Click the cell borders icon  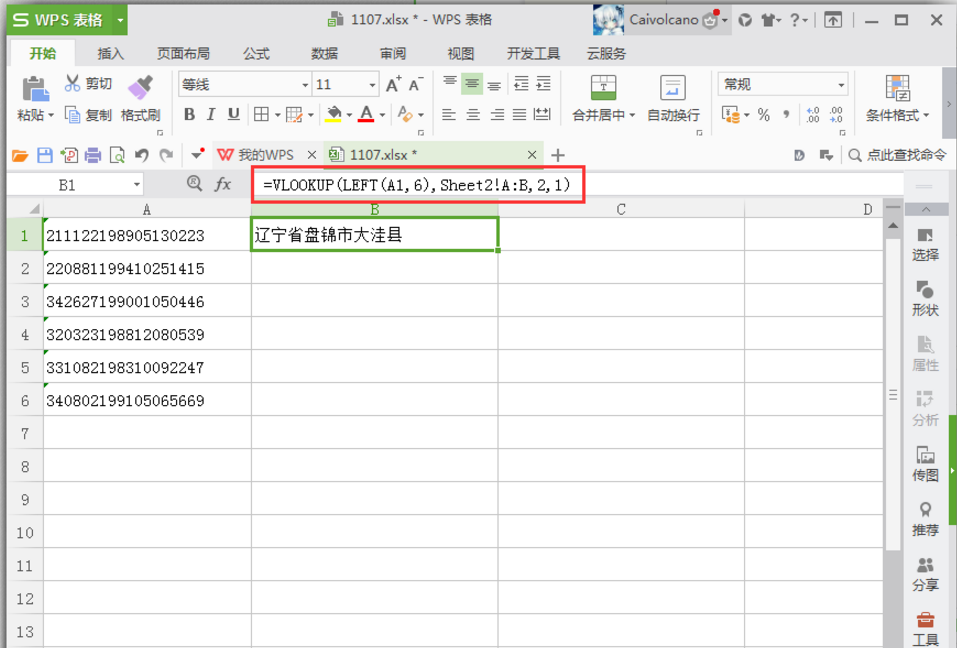click(x=261, y=114)
